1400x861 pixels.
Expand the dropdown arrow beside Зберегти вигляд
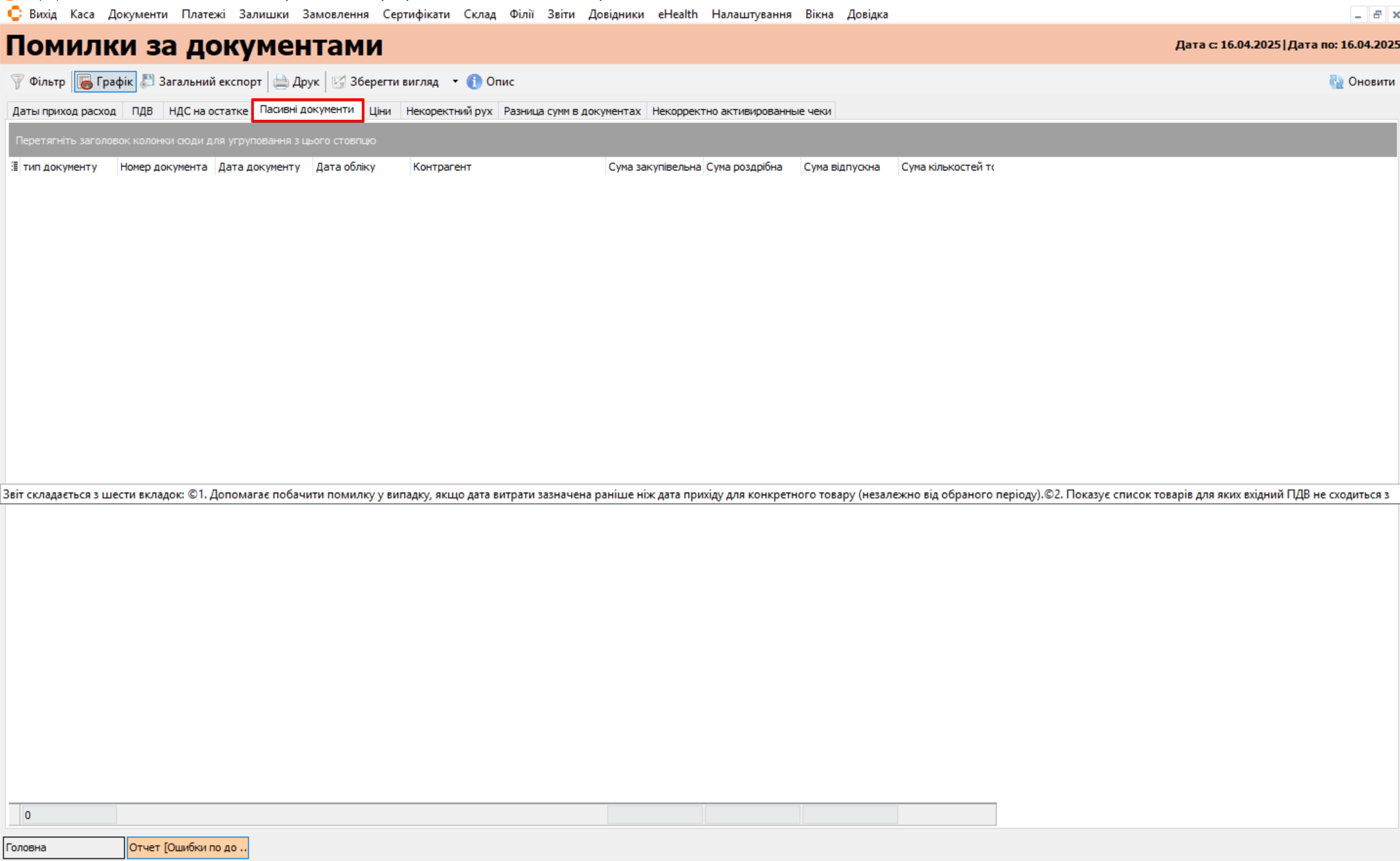(455, 81)
